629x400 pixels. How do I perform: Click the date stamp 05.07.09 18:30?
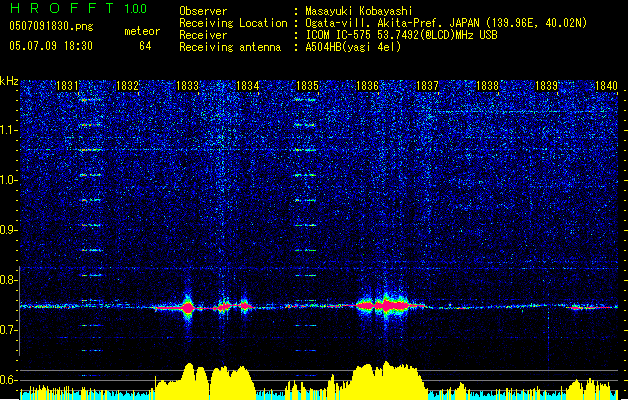tap(51, 46)
